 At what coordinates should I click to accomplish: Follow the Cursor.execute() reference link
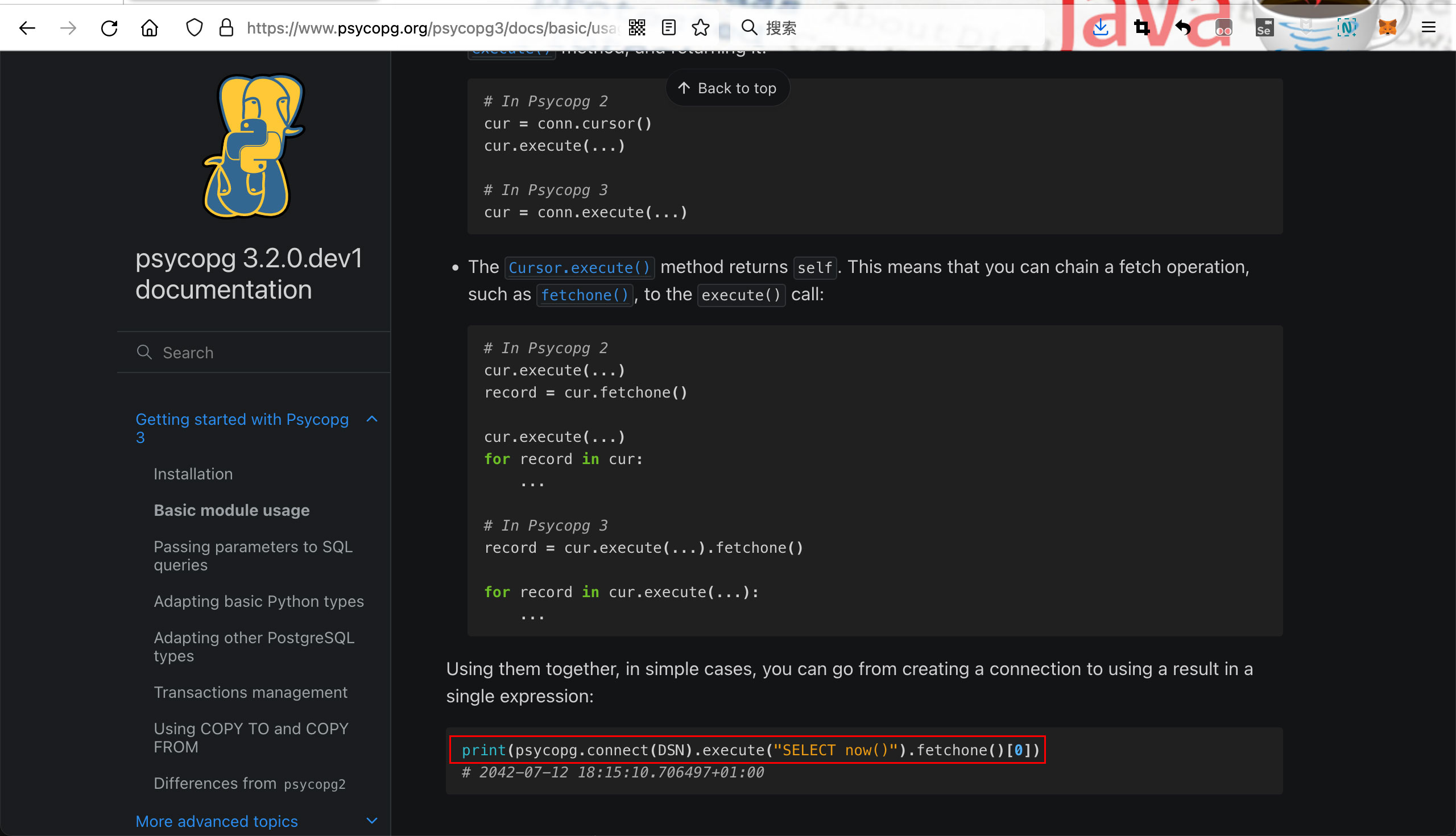pos(580,267)
